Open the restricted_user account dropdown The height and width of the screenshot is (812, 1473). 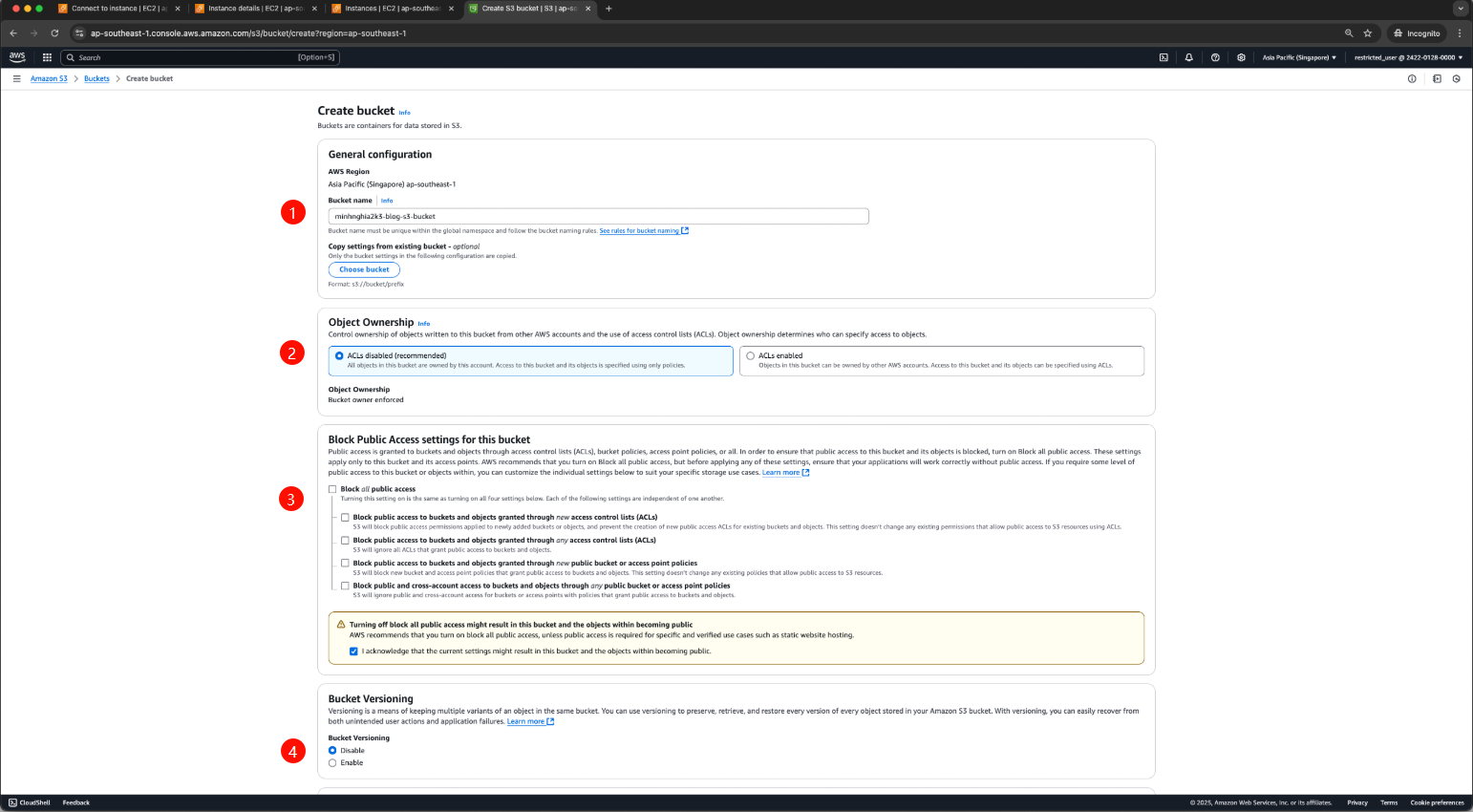pyautogui.click(x=1408, y=57)
